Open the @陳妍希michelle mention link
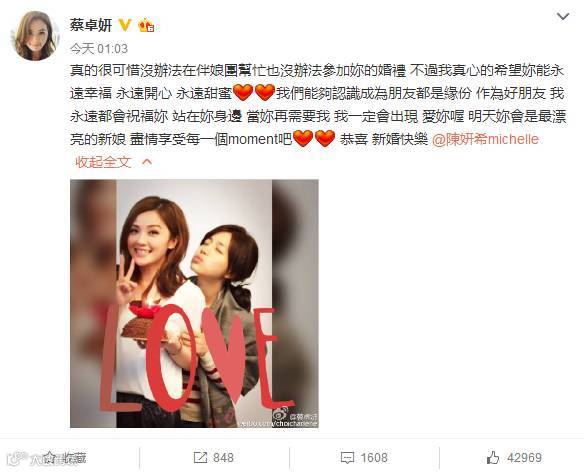This screenshot has width=584, height=472. (x=485, y=139)
